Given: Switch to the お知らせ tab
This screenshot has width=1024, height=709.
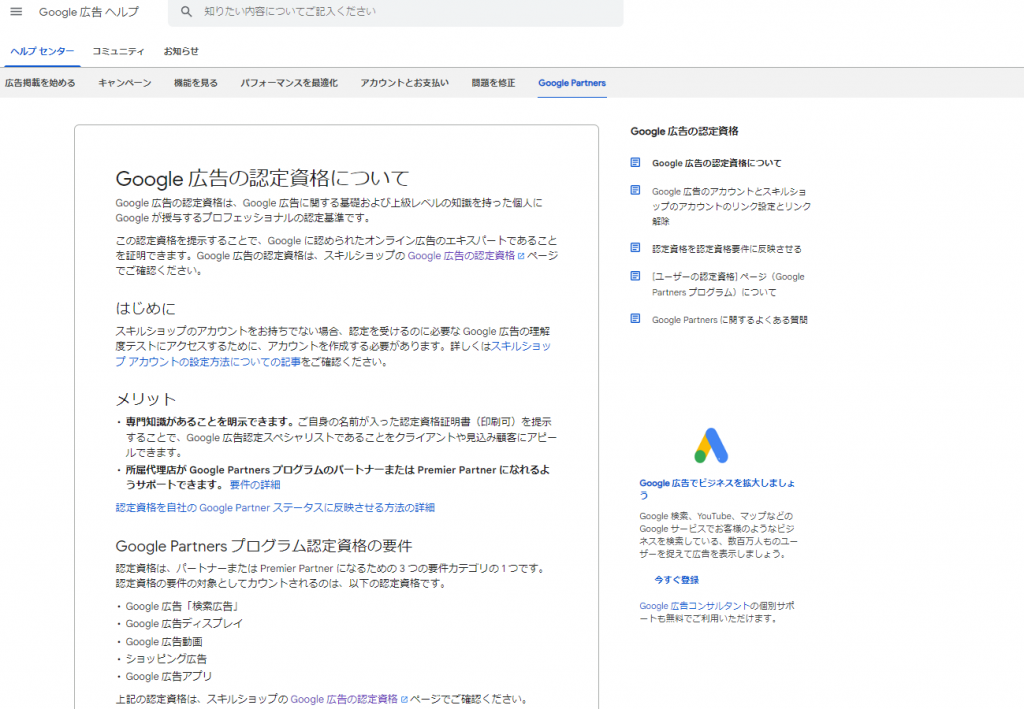Looking at the screenshot, I should point(182,50).
